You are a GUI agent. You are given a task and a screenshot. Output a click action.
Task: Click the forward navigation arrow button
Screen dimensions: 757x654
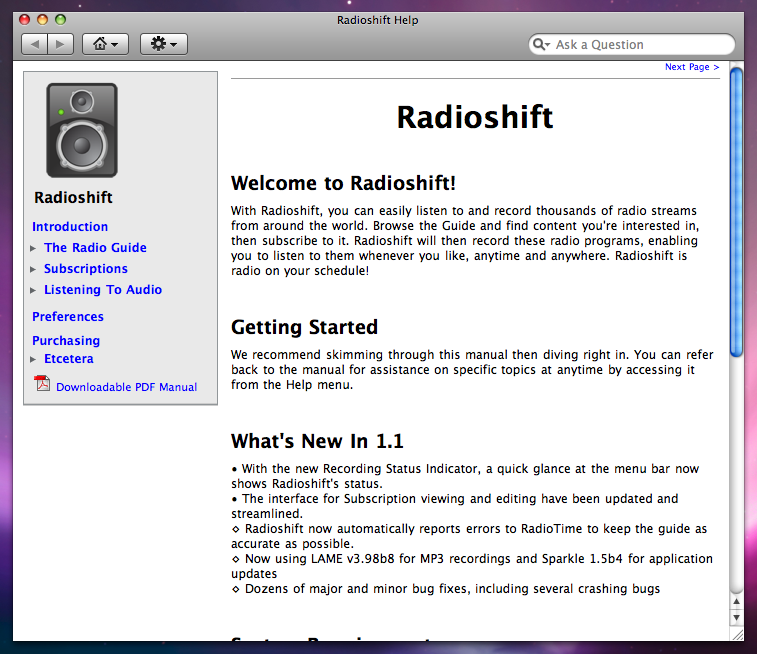(x=60, y=44)
